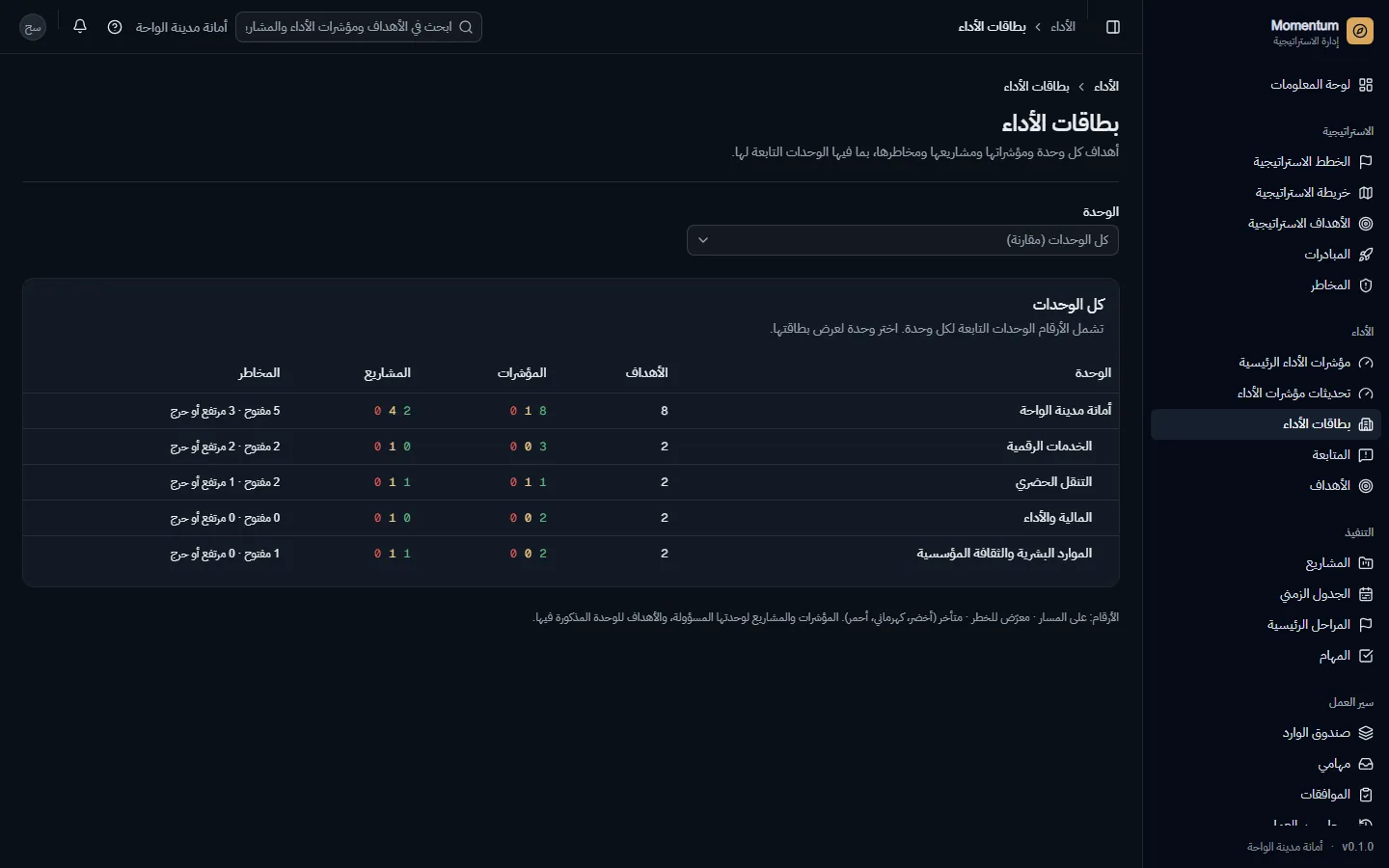Click the المشاريع column header
The height and width of the screenshot is (868, 1389).
387,373
